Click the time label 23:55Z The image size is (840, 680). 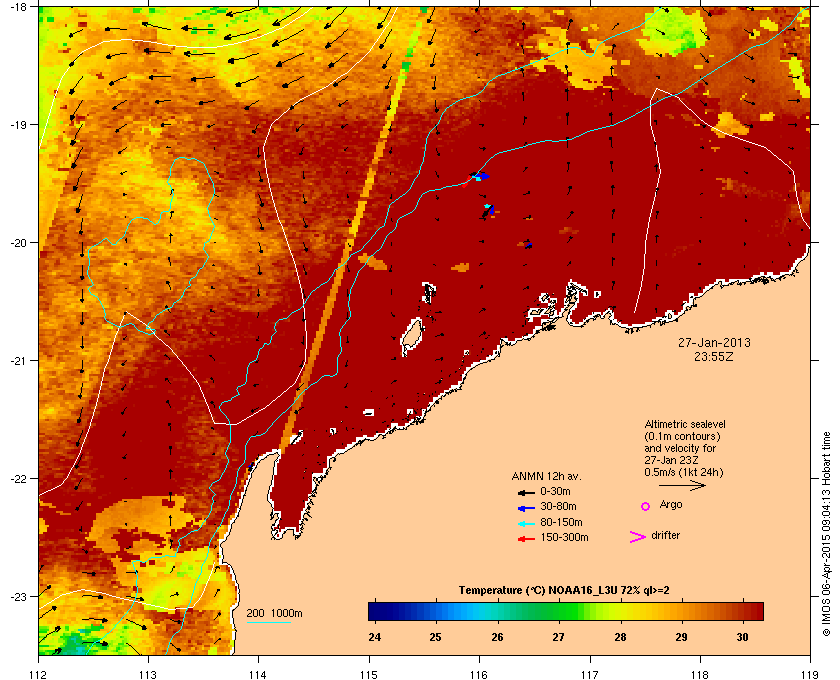click(714, 356)
